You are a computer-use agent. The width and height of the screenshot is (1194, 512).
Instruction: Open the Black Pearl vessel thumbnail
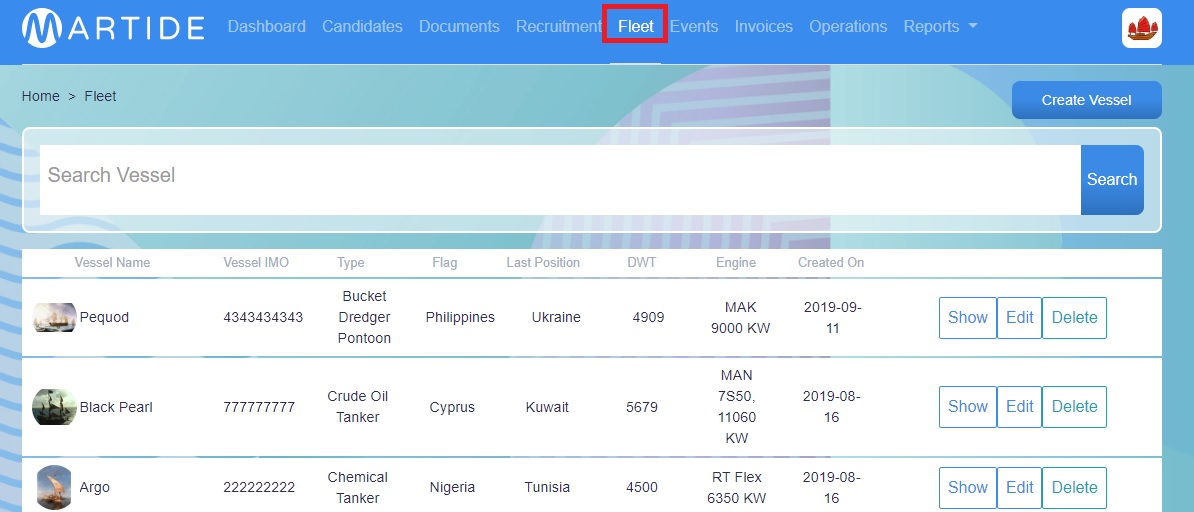tap(54, 407)
